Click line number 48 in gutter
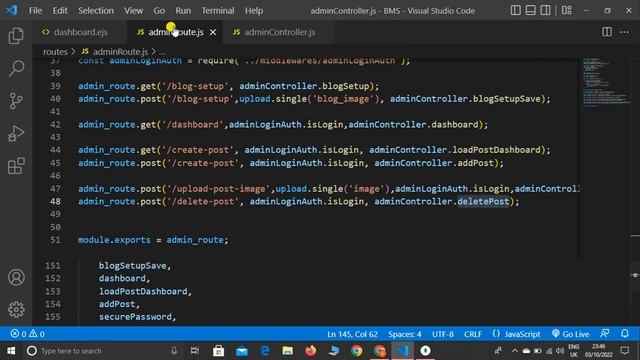640x360 pixels. pyautogui.click(x=55, y=201)
